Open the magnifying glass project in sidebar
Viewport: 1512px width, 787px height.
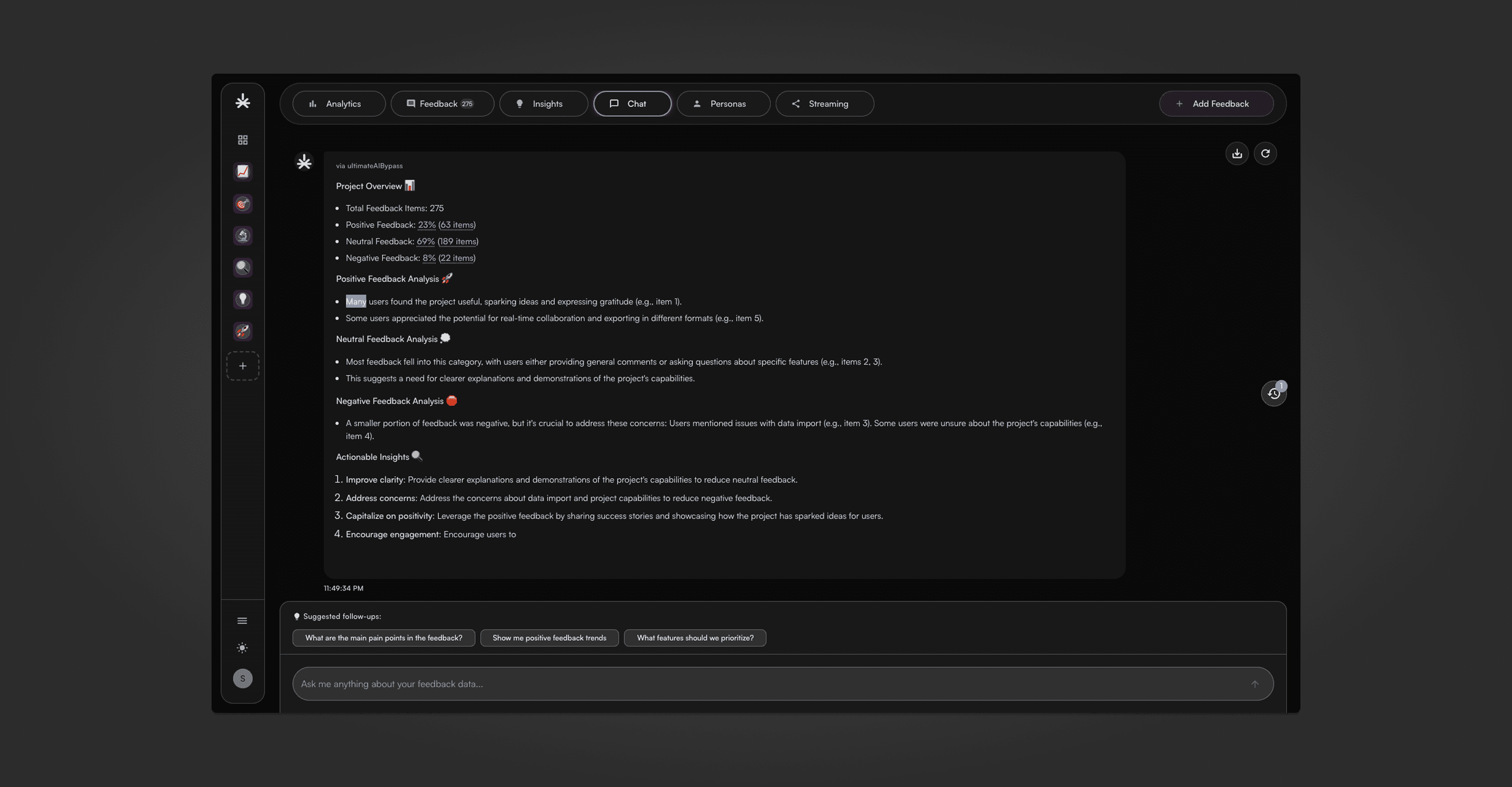(243, 268)
